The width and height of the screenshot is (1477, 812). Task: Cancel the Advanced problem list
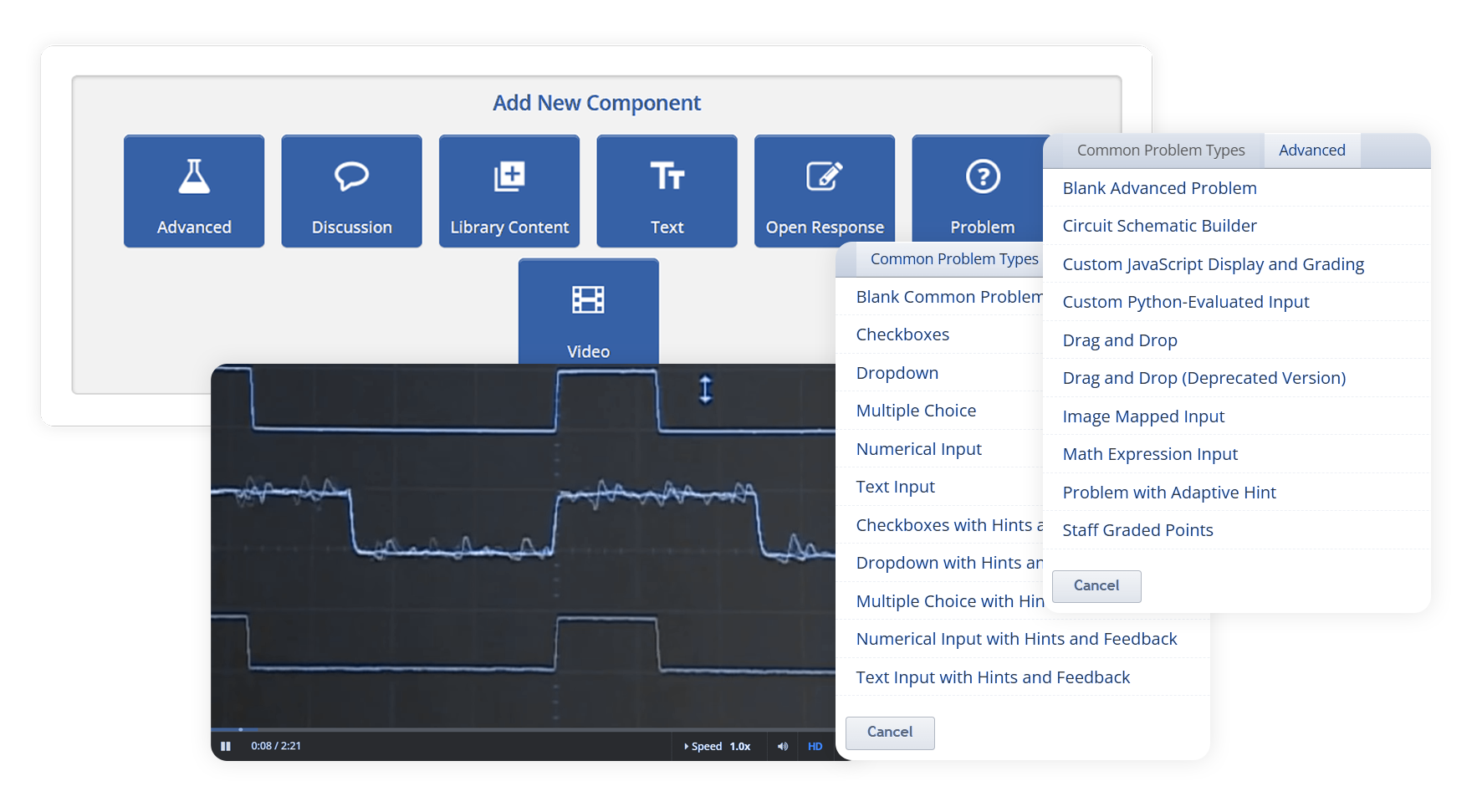point(1096,586)
